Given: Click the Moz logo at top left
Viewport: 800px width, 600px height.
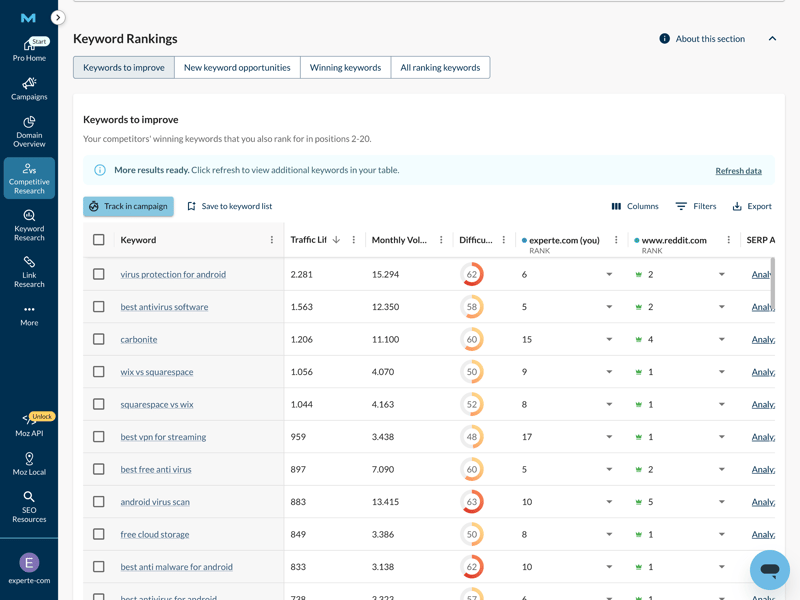Looking at the screenshot, I should coord(28,17).
